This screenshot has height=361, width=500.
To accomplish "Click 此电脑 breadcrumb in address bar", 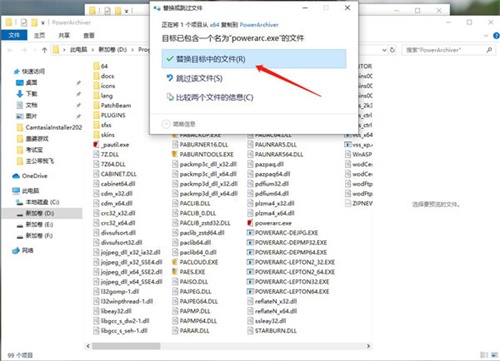I will point(79,50).
